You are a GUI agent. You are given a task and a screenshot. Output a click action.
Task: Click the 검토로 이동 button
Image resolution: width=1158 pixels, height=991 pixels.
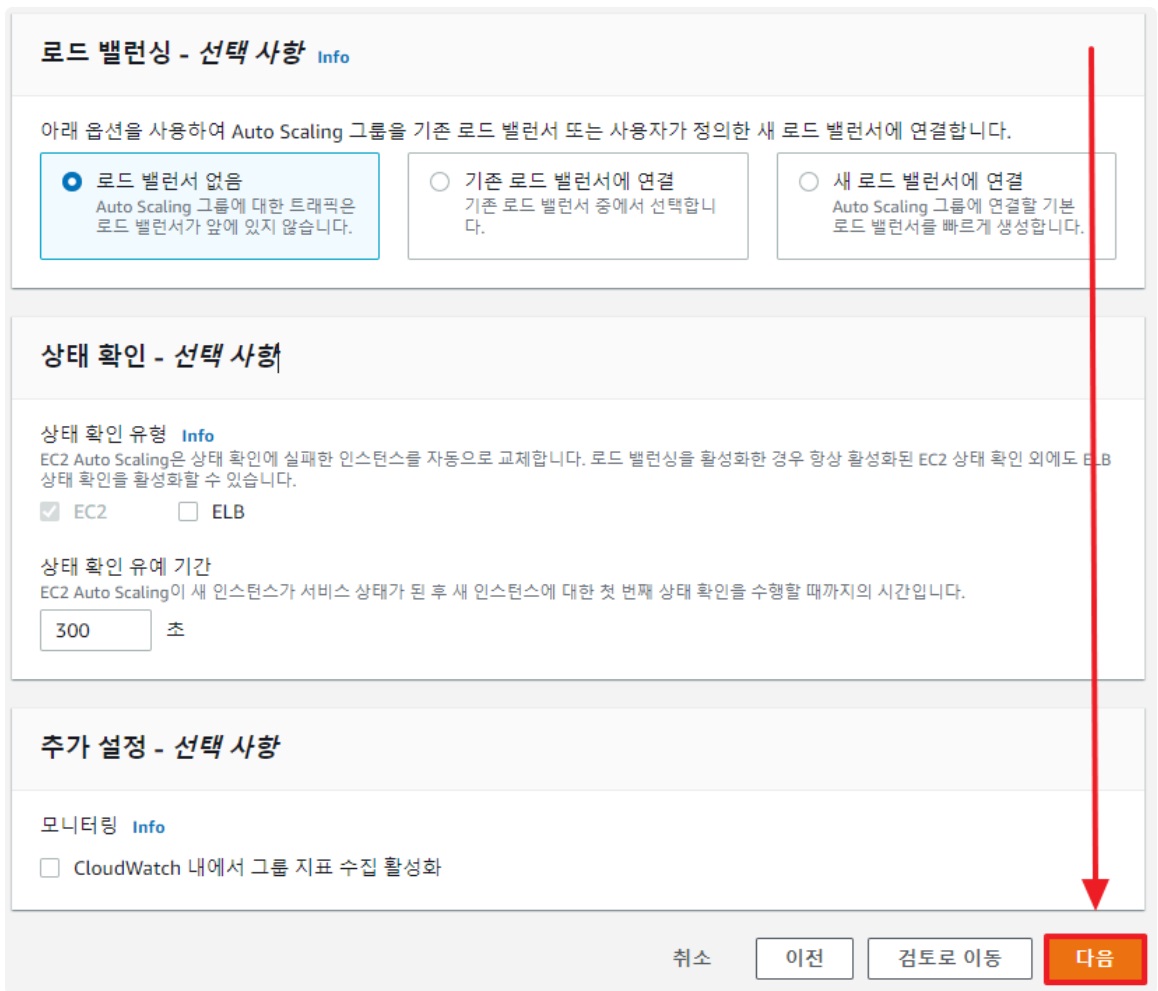click(x=949, y=958)
